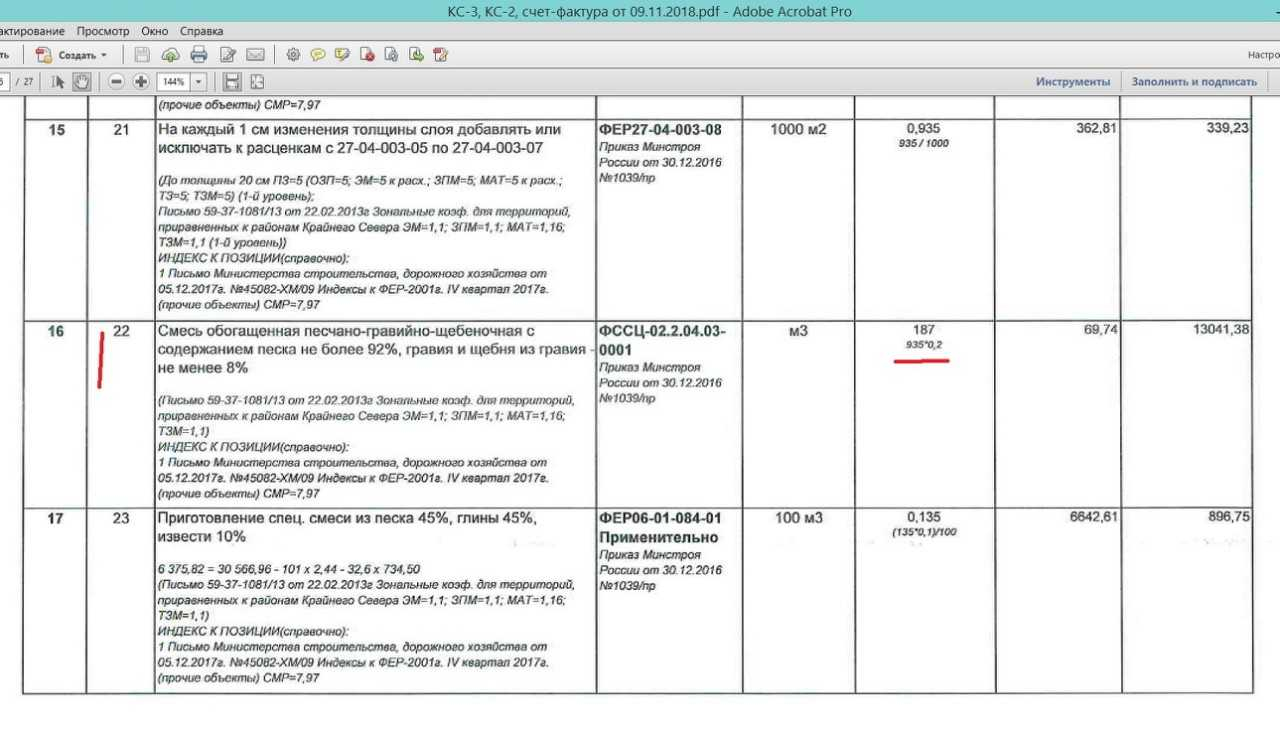Click the cloud upload icon
The width and height of the screenshot is (1280, 730).
(x=170, y=55)
